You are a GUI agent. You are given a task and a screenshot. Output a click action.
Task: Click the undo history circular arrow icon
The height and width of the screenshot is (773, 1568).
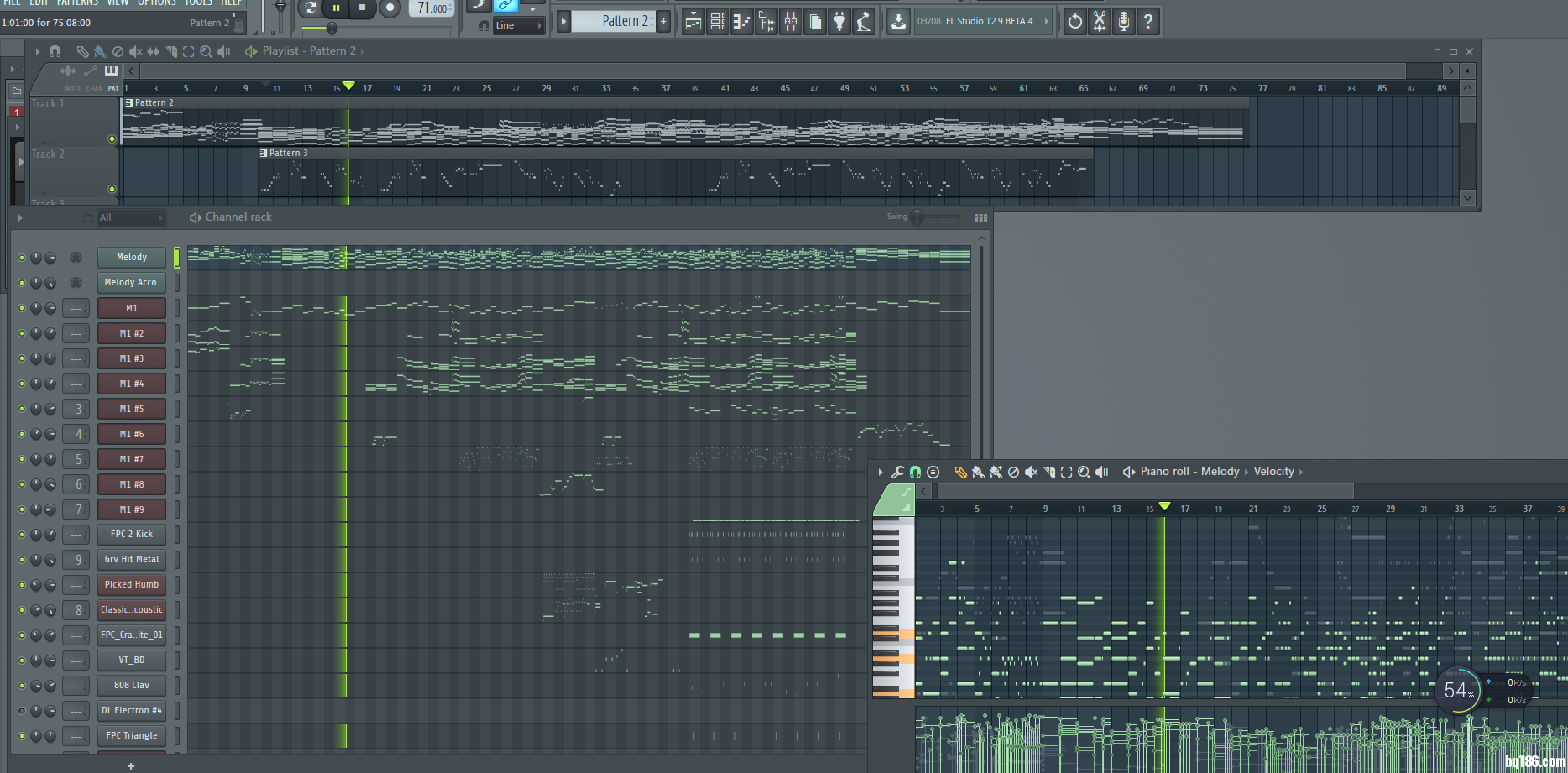tap(1075, 22)
